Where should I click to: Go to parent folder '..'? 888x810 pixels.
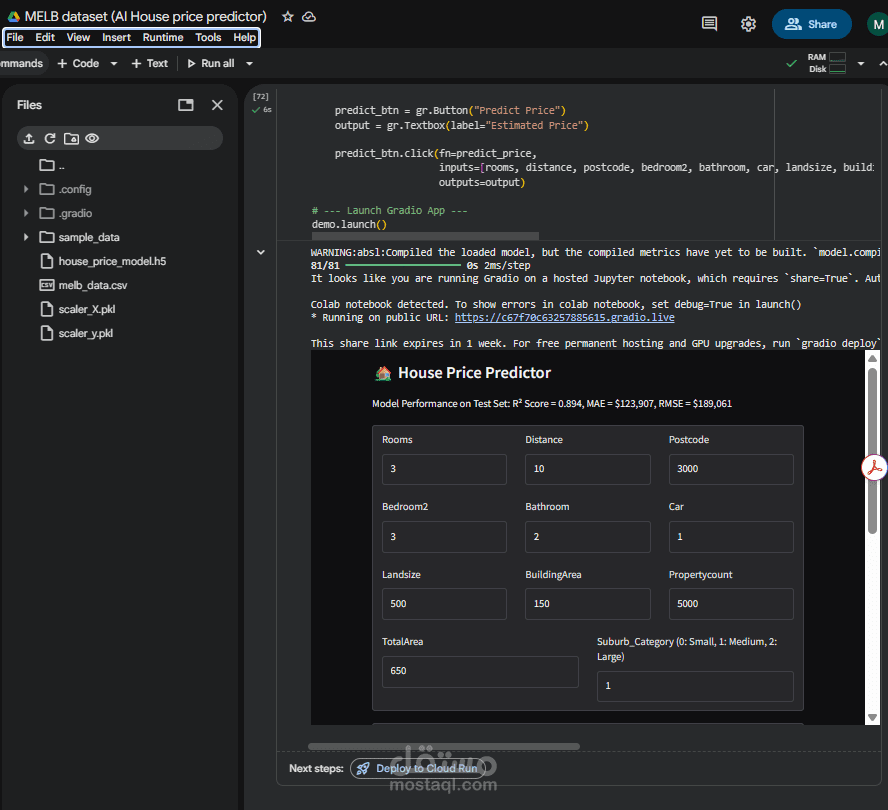52,165
